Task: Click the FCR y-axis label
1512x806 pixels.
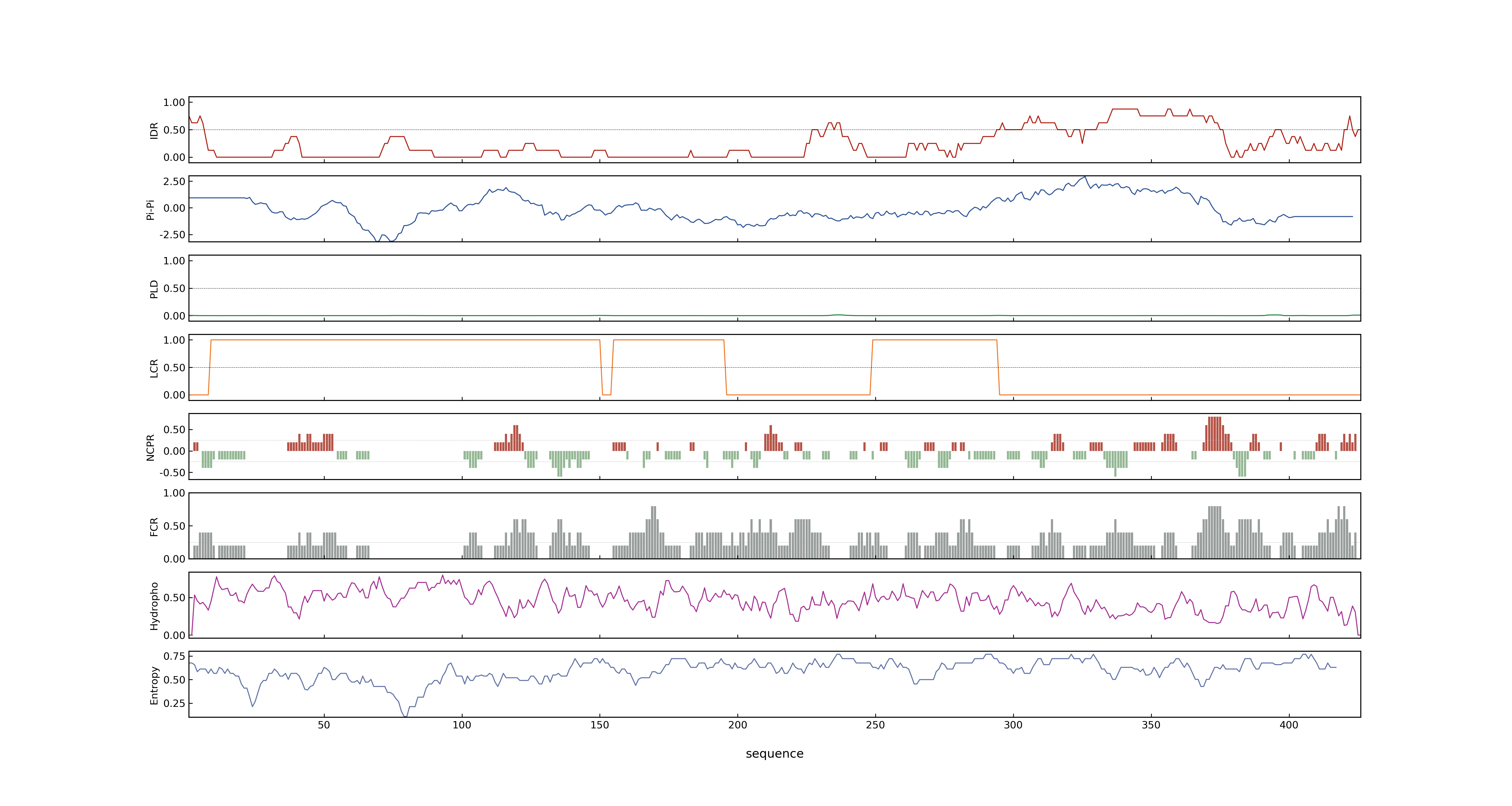Action: 154,526
